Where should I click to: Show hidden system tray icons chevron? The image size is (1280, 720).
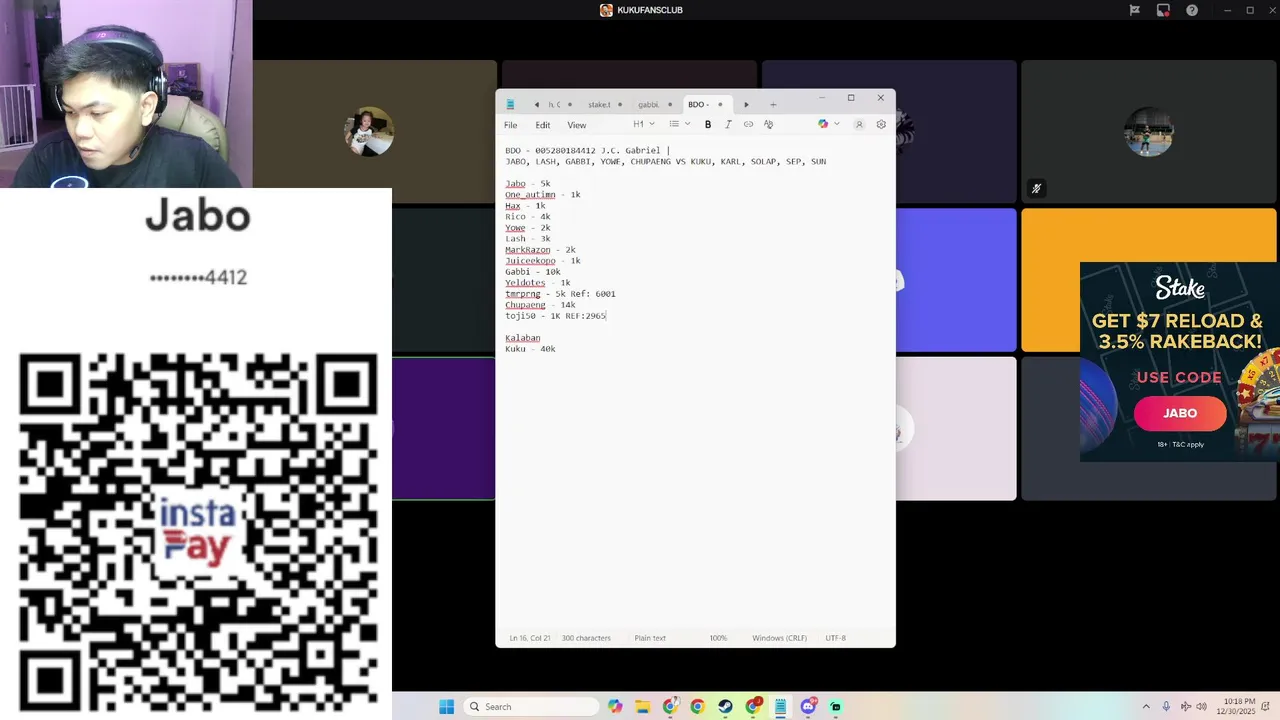[x=1146, y=707]
